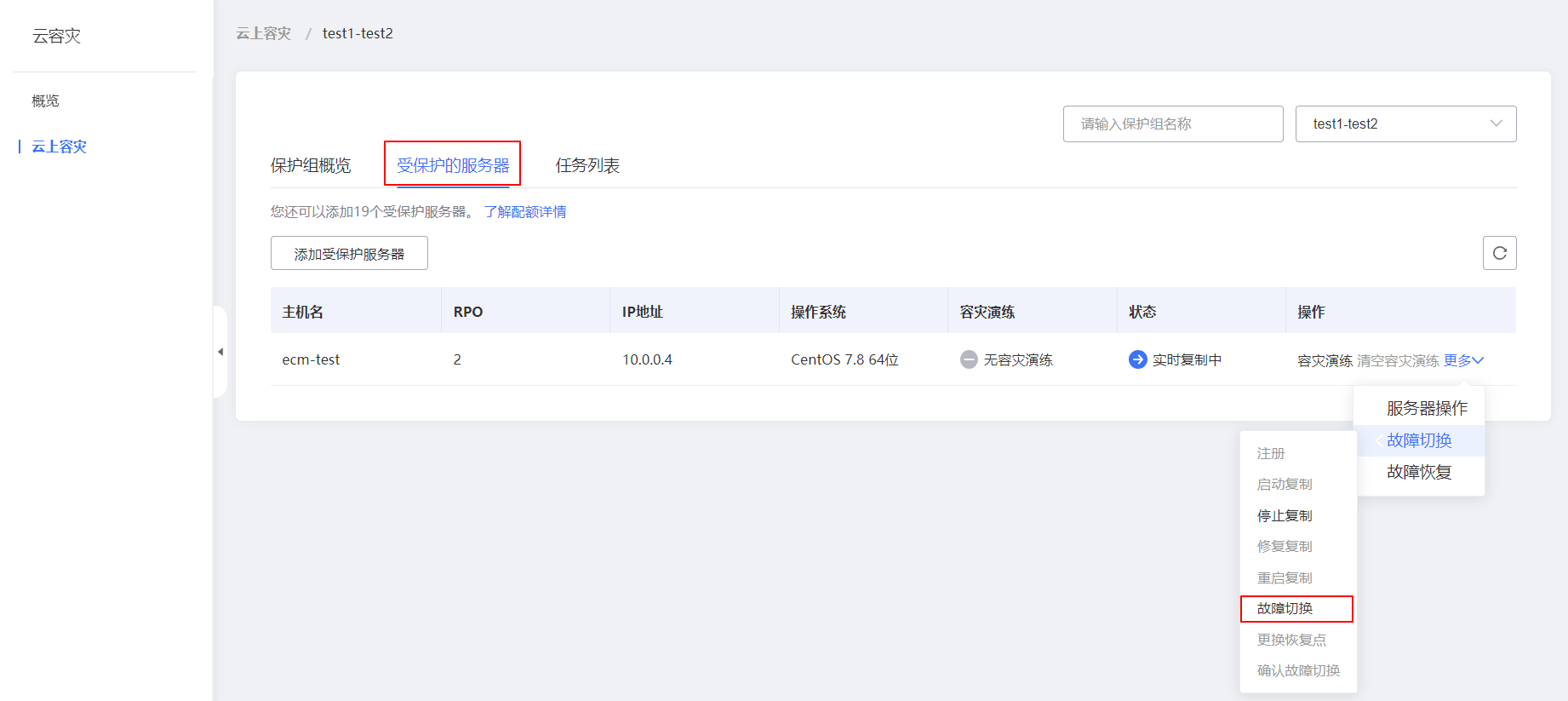Click the gray no-drill status icon
Image resolution: width=1568 pixels, height=701 pixels.
969,359
